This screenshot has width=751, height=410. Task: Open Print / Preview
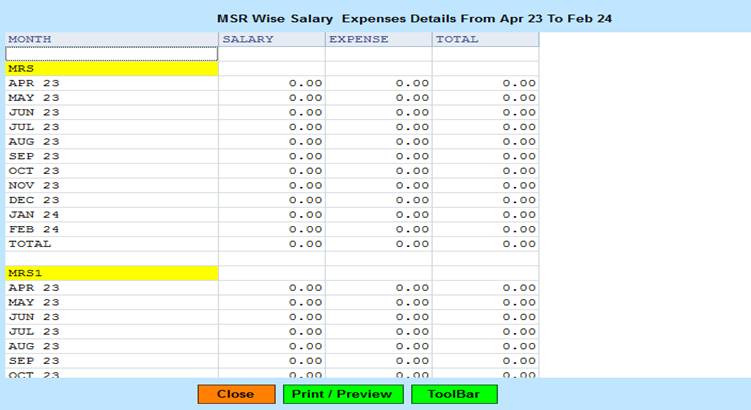pos(344,394)
